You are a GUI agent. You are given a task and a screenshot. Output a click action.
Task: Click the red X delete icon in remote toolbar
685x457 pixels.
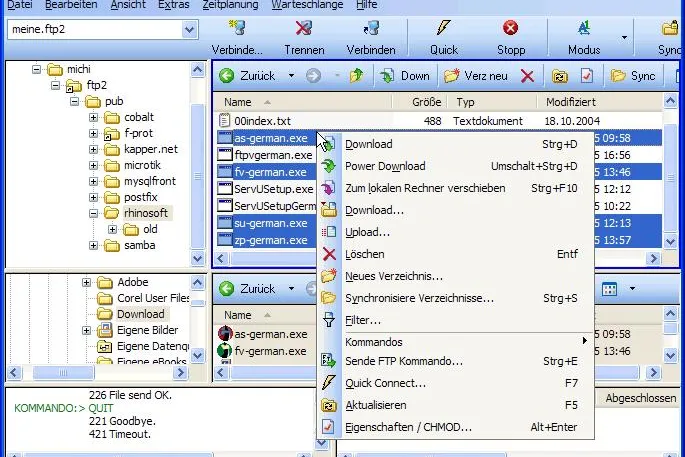(x=527, y=76)
